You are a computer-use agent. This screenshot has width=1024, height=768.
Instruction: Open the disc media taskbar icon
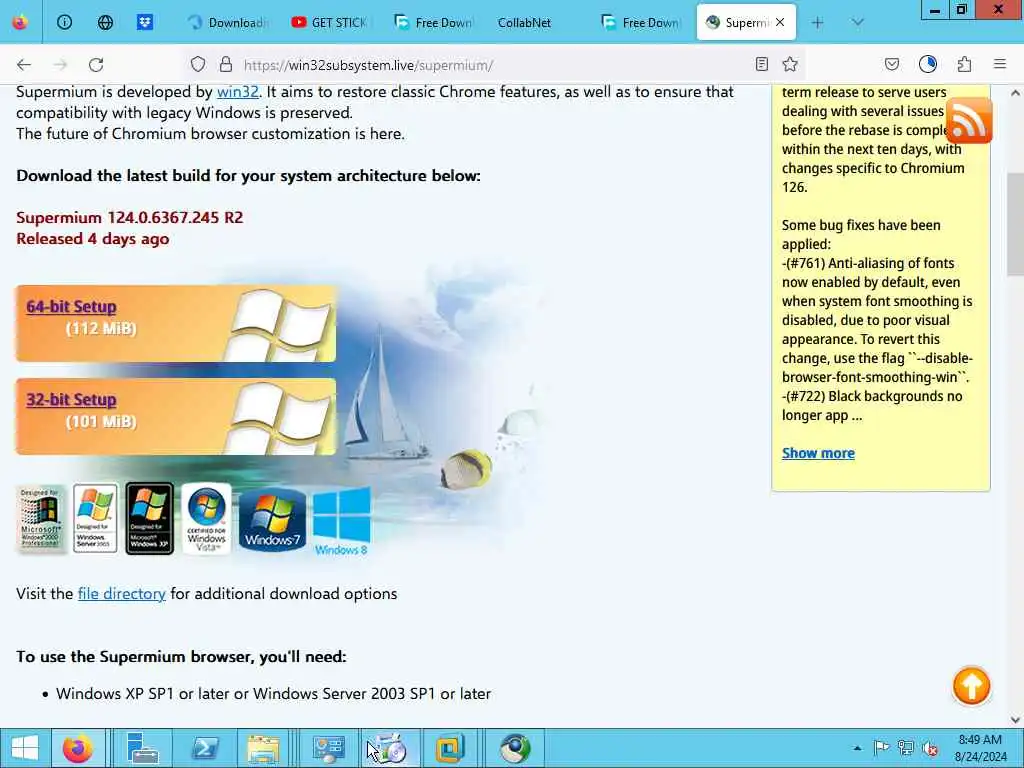click(x=390, y=748)
